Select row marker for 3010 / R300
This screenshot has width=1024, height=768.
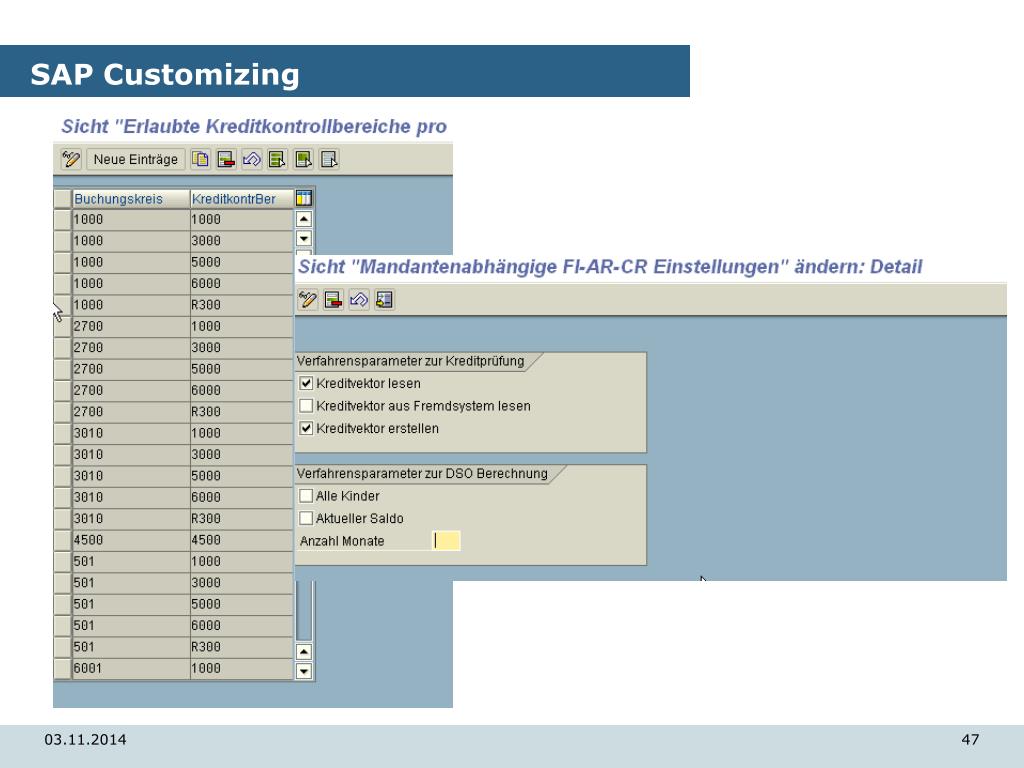point(63,519)
